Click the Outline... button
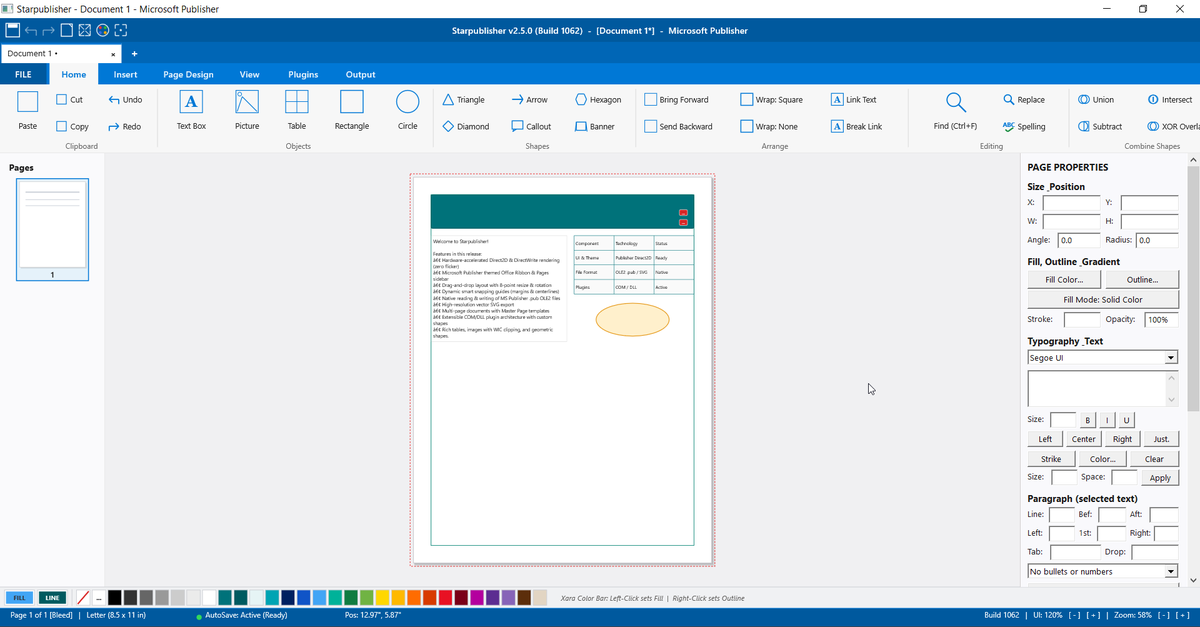 (x=1142, y=280)
